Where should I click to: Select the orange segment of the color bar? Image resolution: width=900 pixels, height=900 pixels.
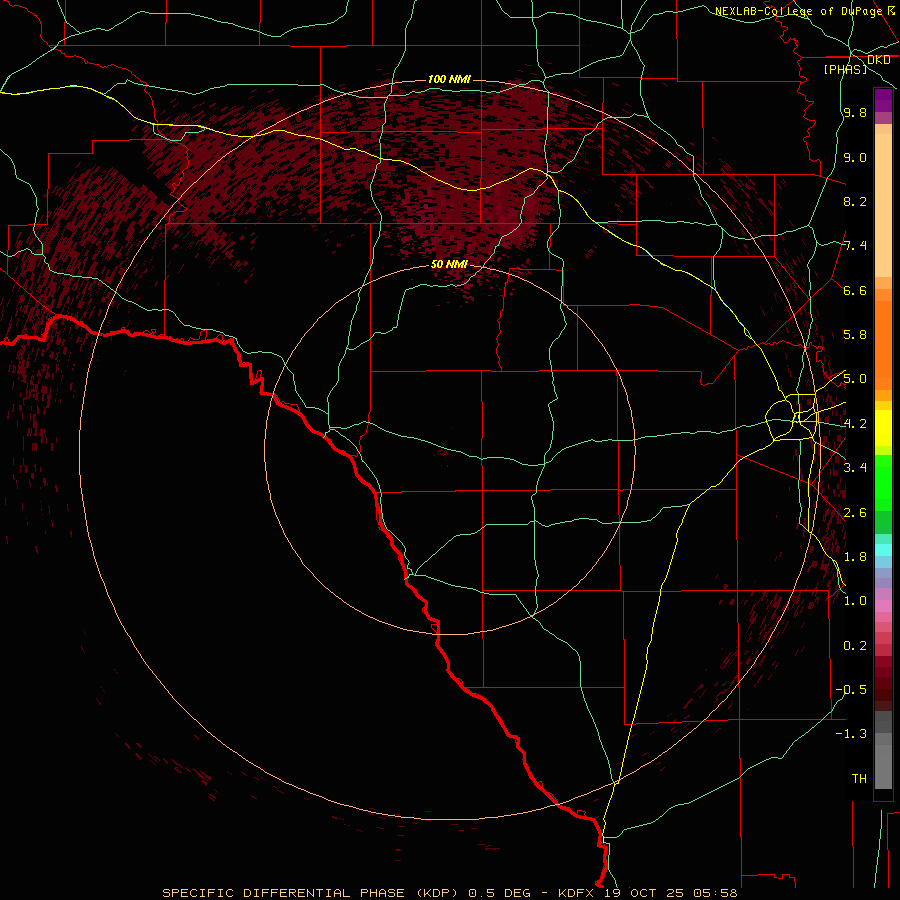click(x=883, y=346)
